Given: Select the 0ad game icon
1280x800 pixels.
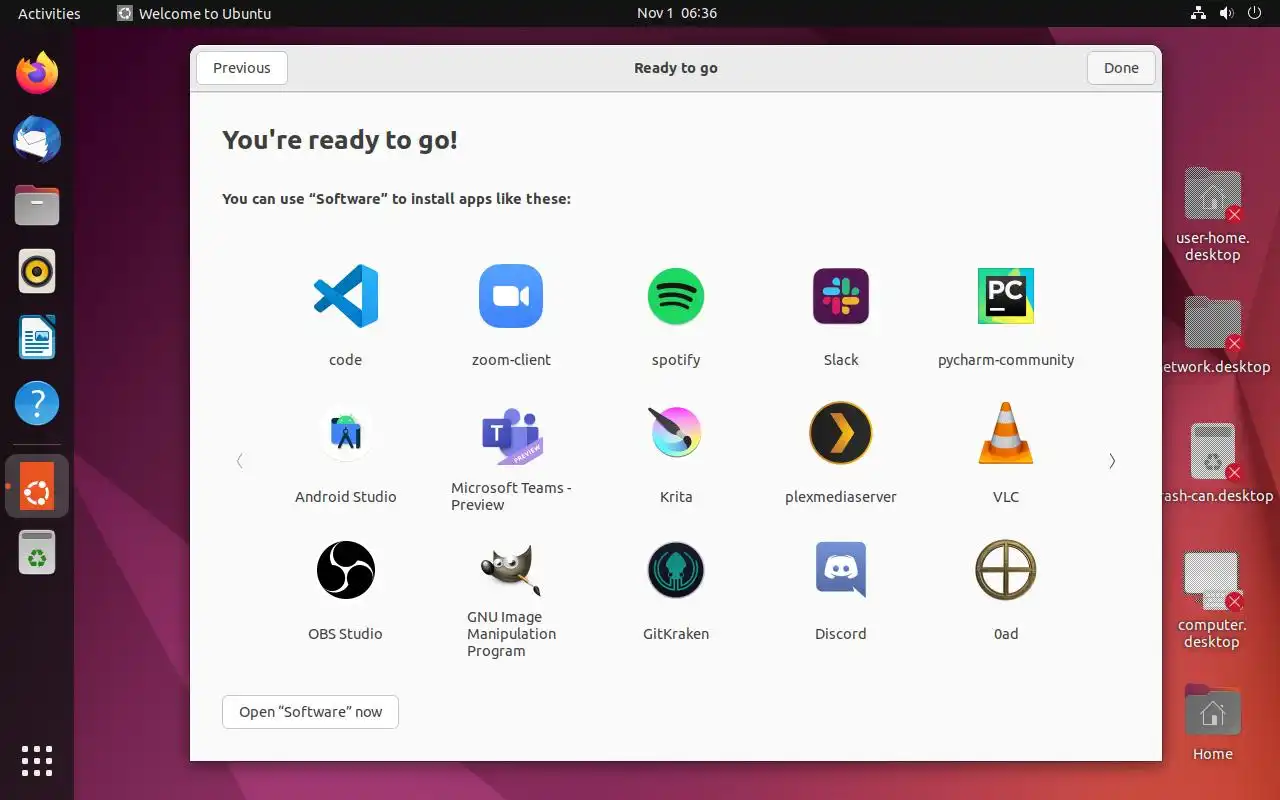Looking at the screenshot, I should click(x=1006, y=570).
